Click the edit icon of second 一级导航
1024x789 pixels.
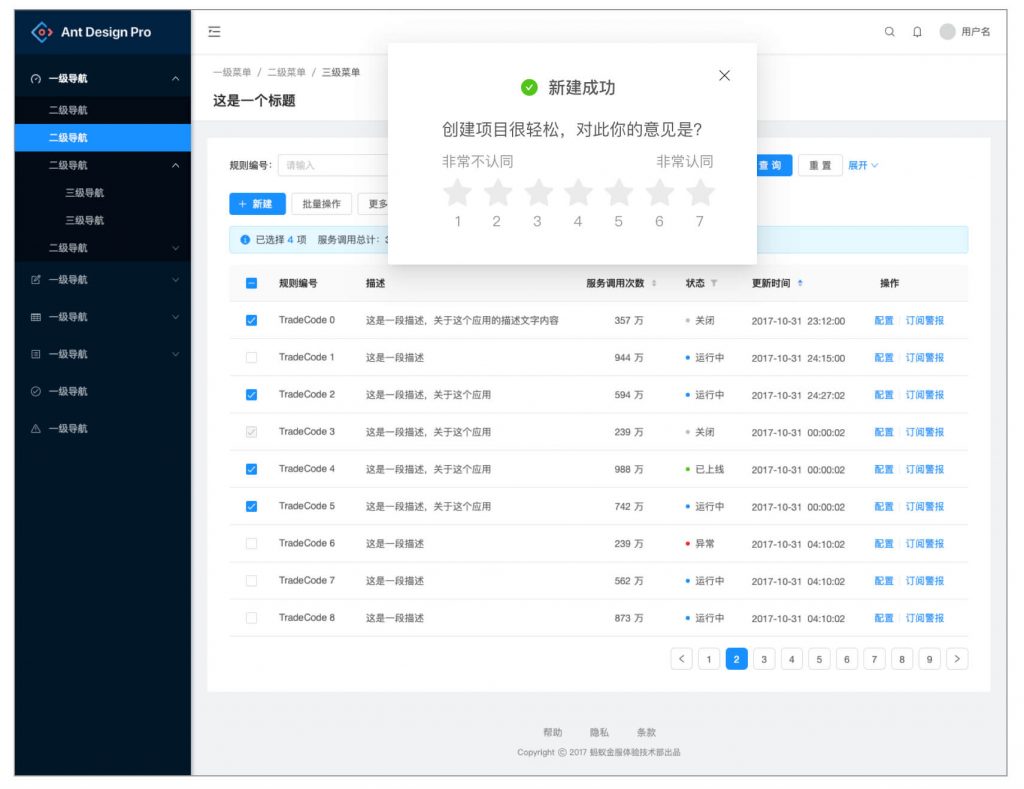coord(36,280)
